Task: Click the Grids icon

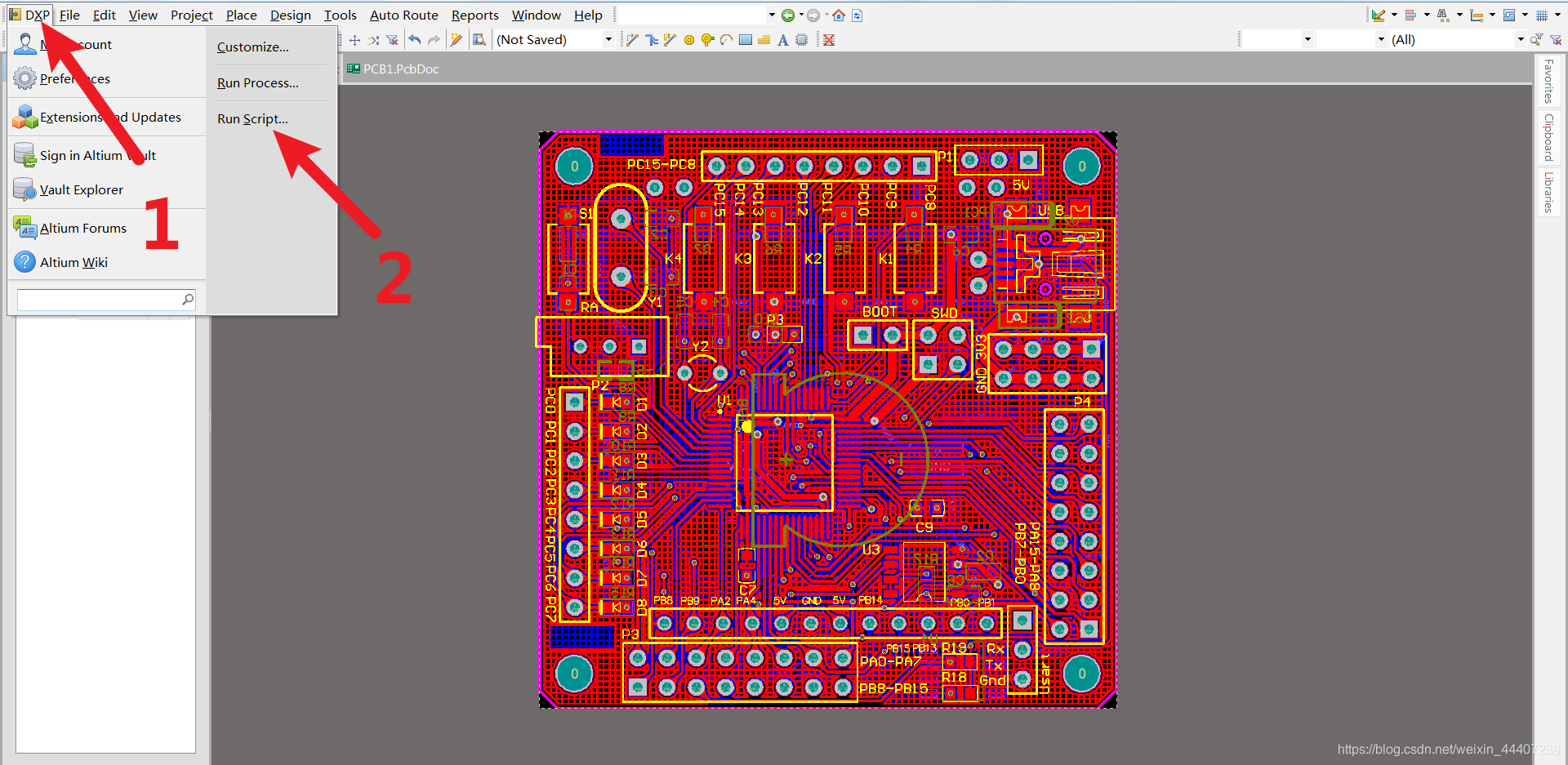Action: point(1542,15)
